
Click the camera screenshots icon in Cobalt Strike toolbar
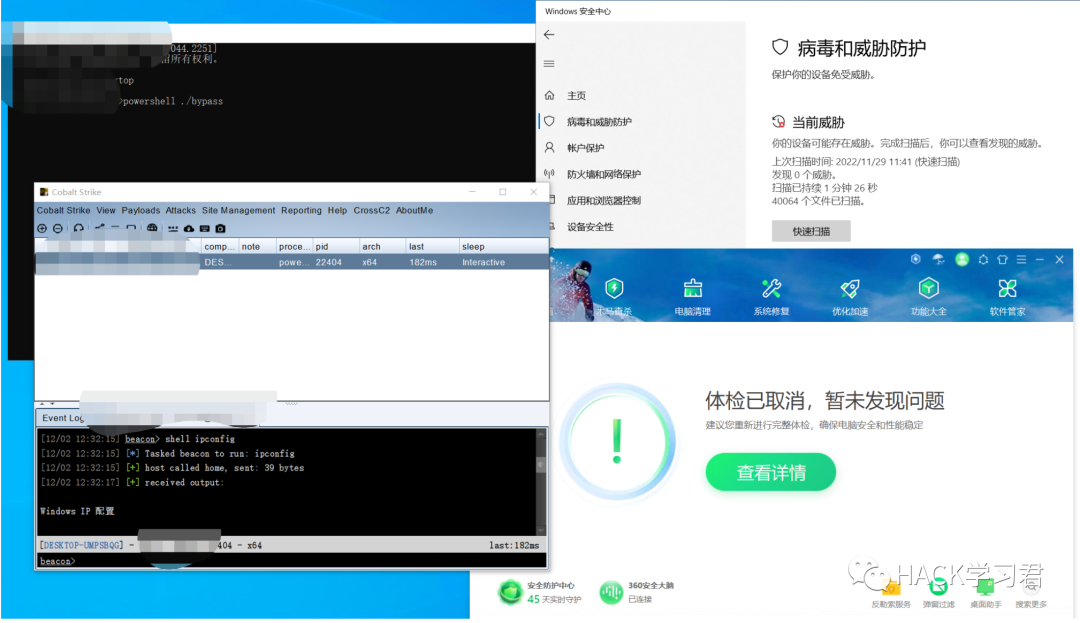coord(220,229)
